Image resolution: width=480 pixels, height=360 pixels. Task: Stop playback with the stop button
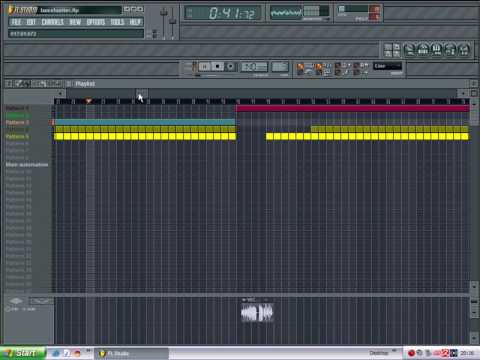click(218, 67)
